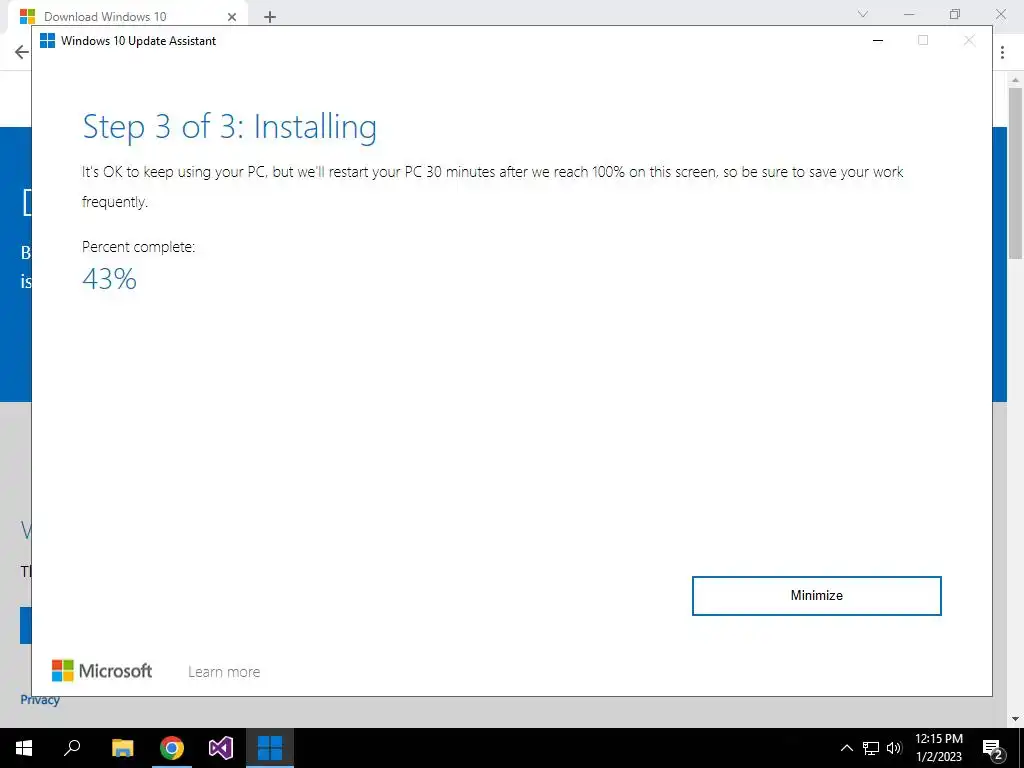The image size is (1024, 768).
Task: Click the Update Assistant title bar Windows icon
Action: [x=48, y=40]
